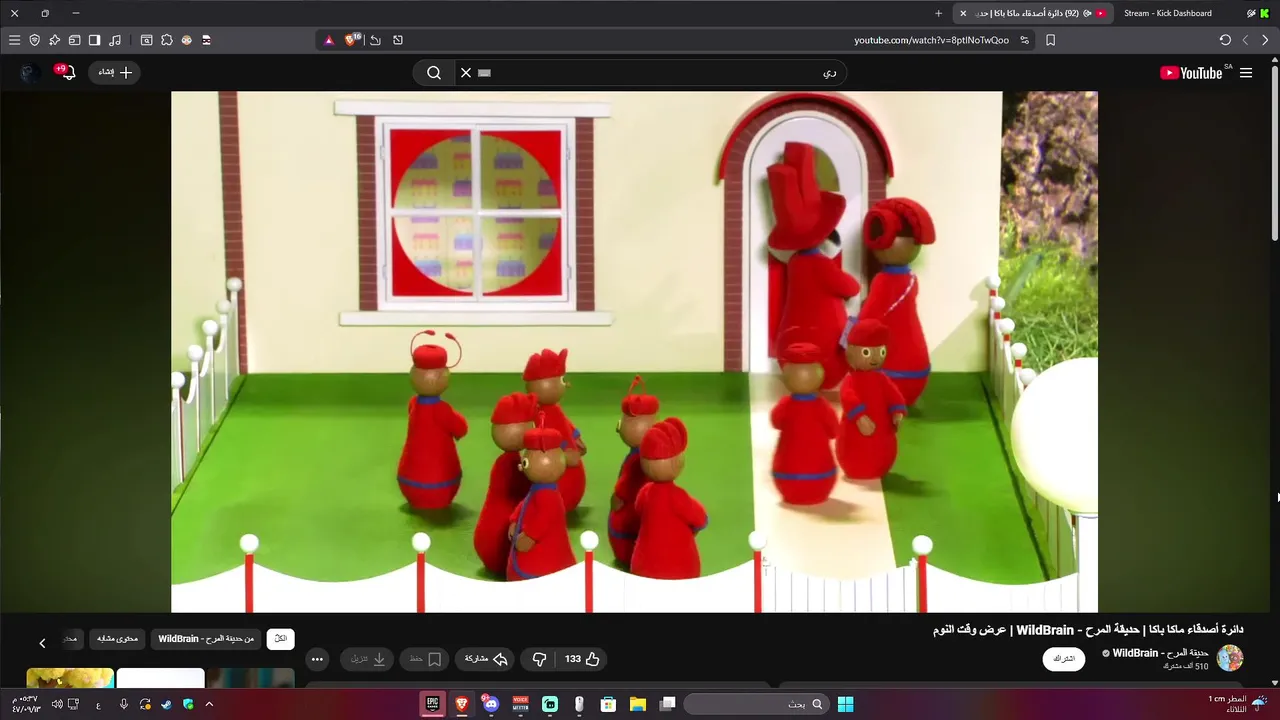Open Microsoft Store from the taskbar
The width and height of the screenshot is (1280, 720).
tap(608, 704)
